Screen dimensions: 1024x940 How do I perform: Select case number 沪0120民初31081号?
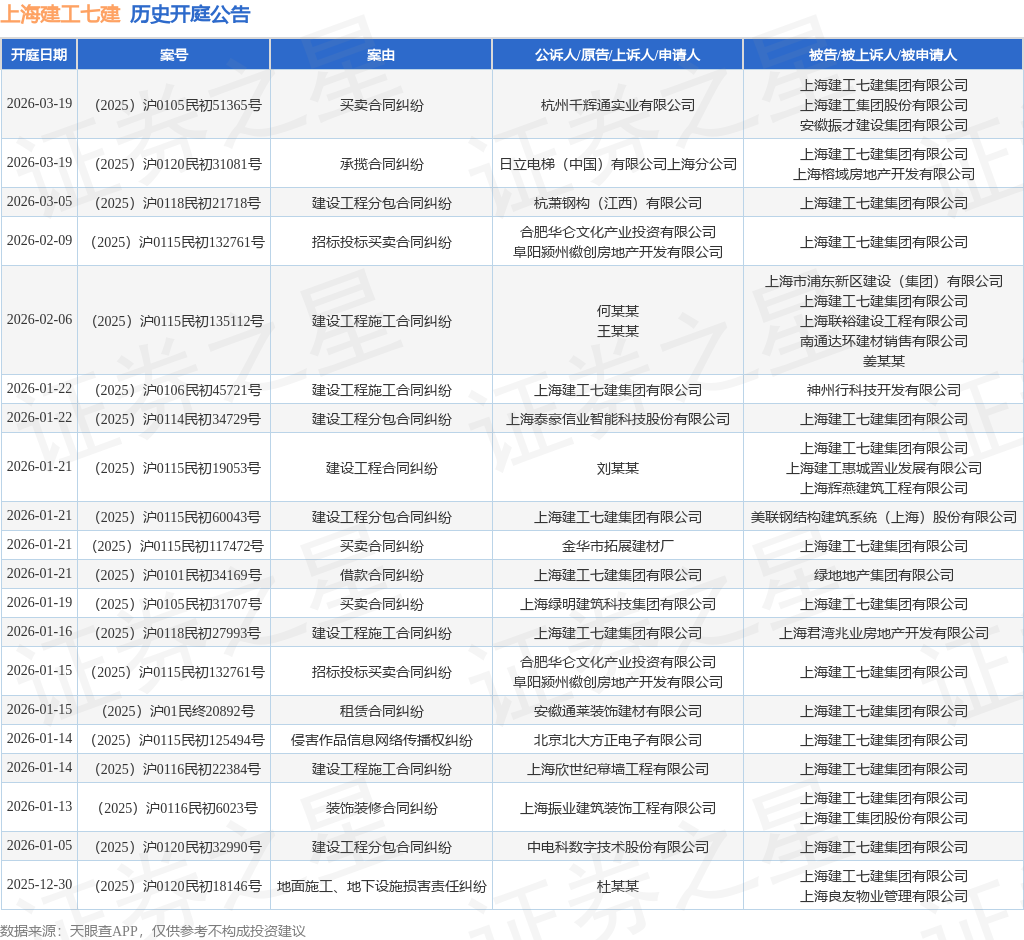(x=178, y=164)
